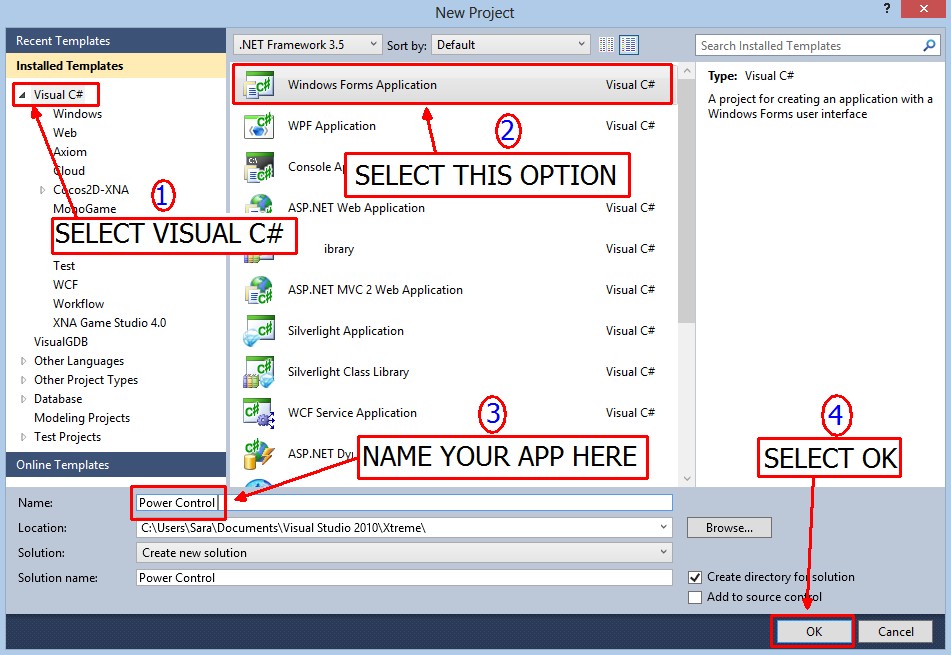Image resolution: width=951 pixels, height=655 pixels.
Task: Switch to medium icons list view
Action: (x=629, y=45)
